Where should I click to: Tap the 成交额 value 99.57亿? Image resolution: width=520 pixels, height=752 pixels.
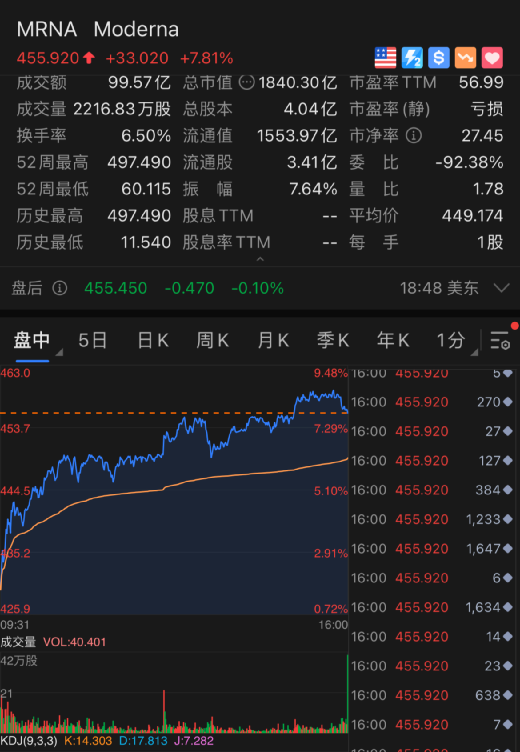pyautogui.click(x=139, y=82)
